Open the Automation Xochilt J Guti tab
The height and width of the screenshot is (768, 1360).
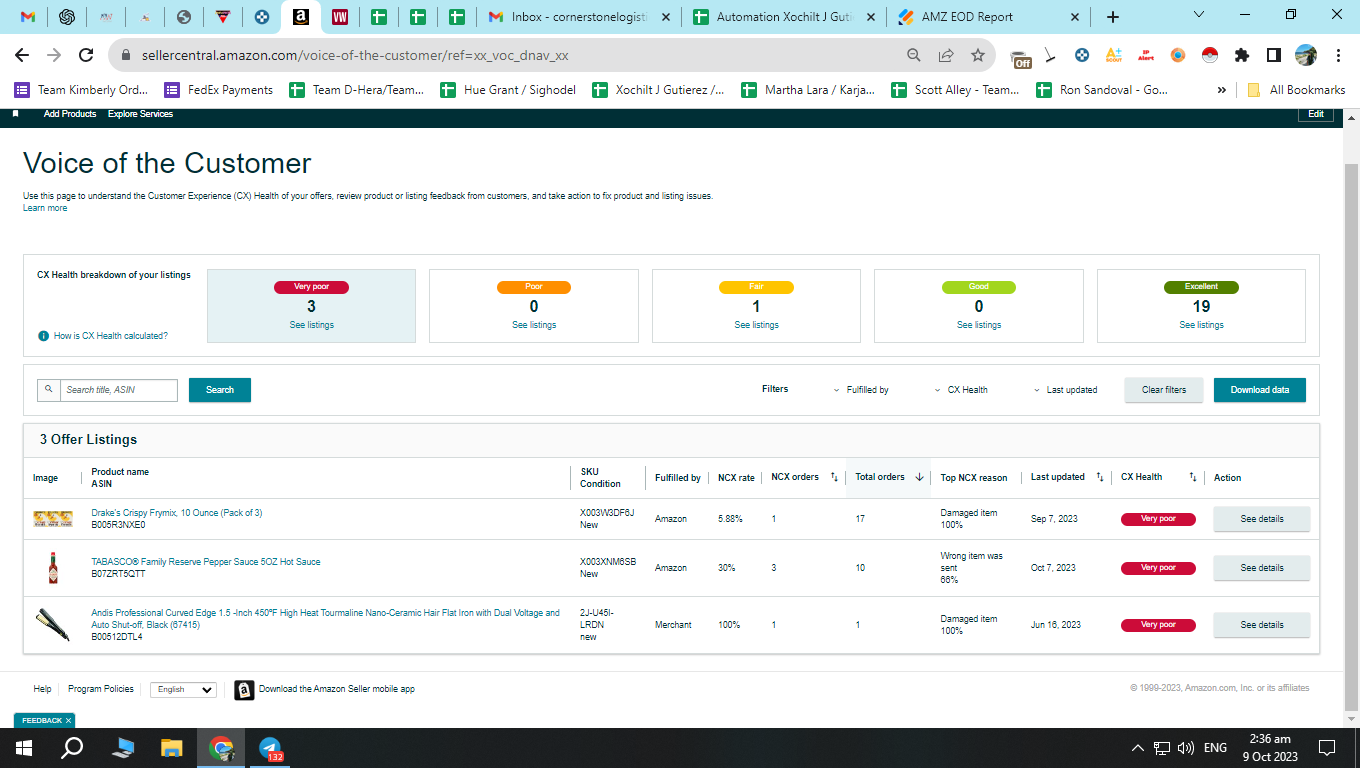tap(787, 17)
